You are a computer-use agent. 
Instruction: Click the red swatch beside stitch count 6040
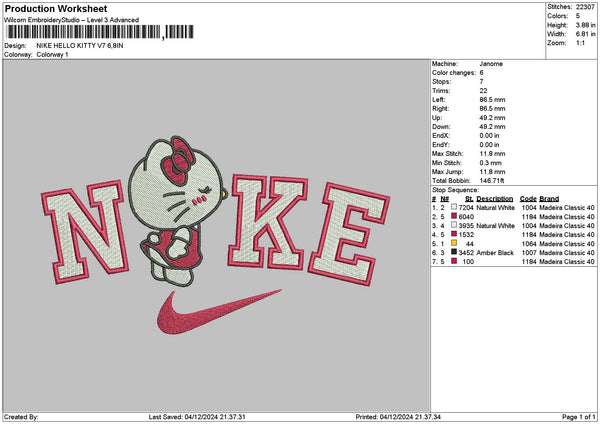tap(454, 216)
